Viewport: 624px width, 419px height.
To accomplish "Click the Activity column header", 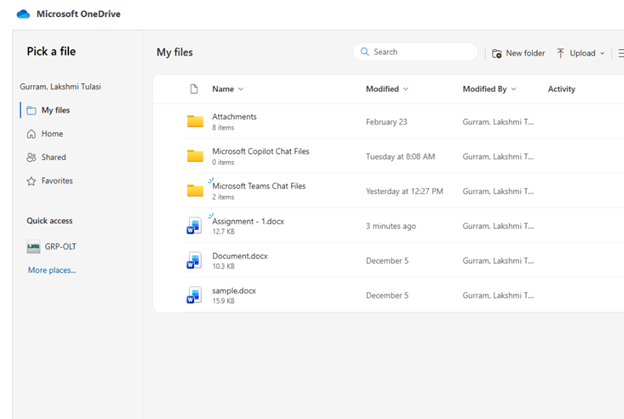I will point(561,89).
